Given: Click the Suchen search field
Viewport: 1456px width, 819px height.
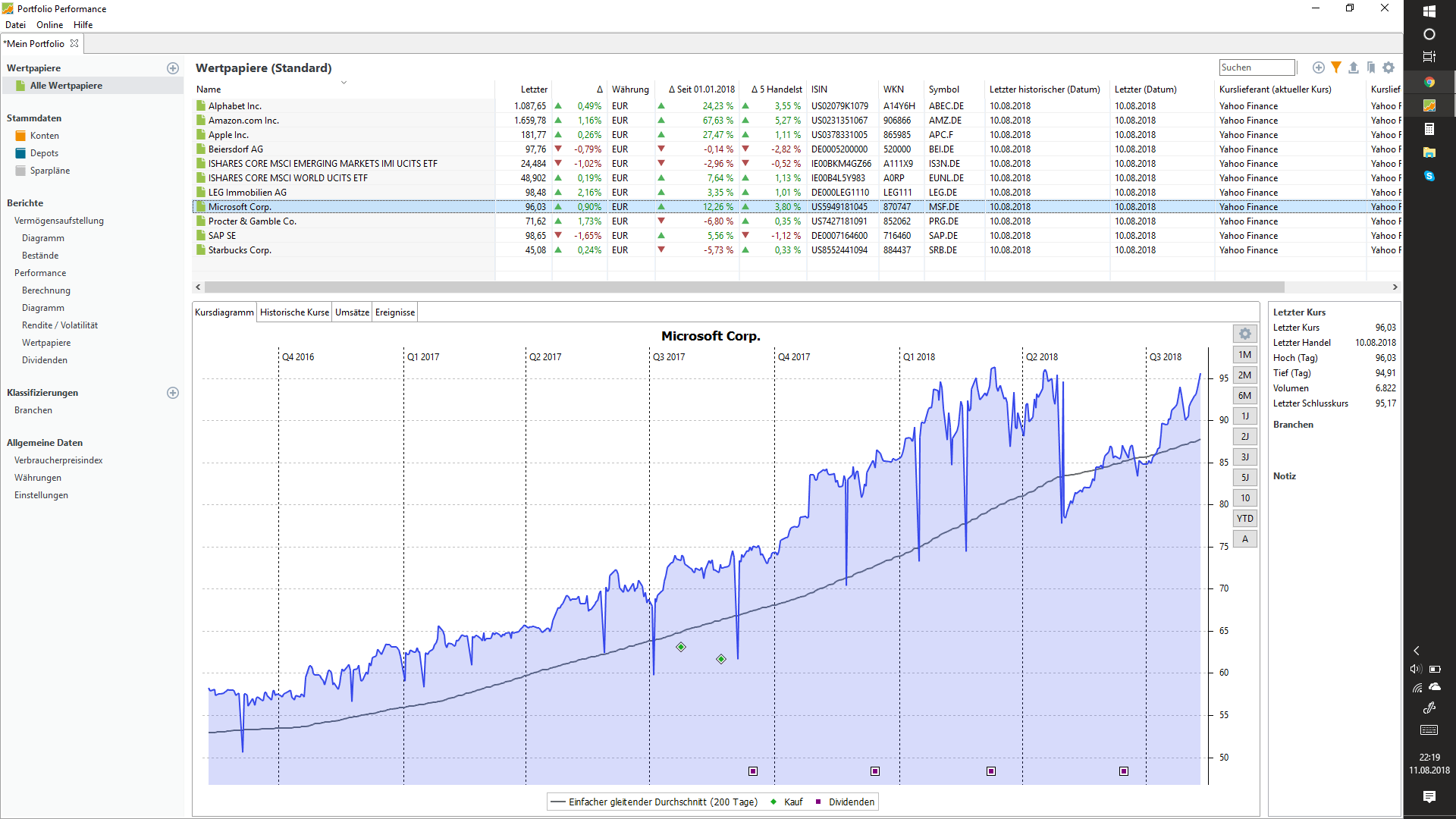Looking at the screenshot, I should [x=1257, y=67].
